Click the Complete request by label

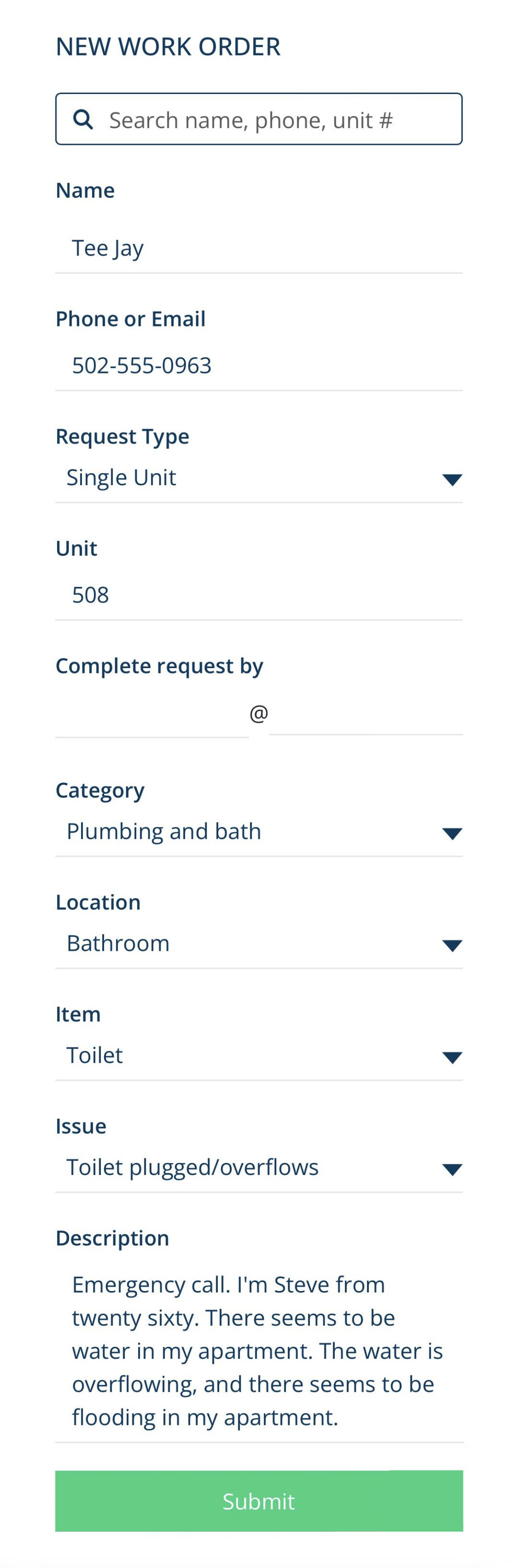tap(159, 665)
